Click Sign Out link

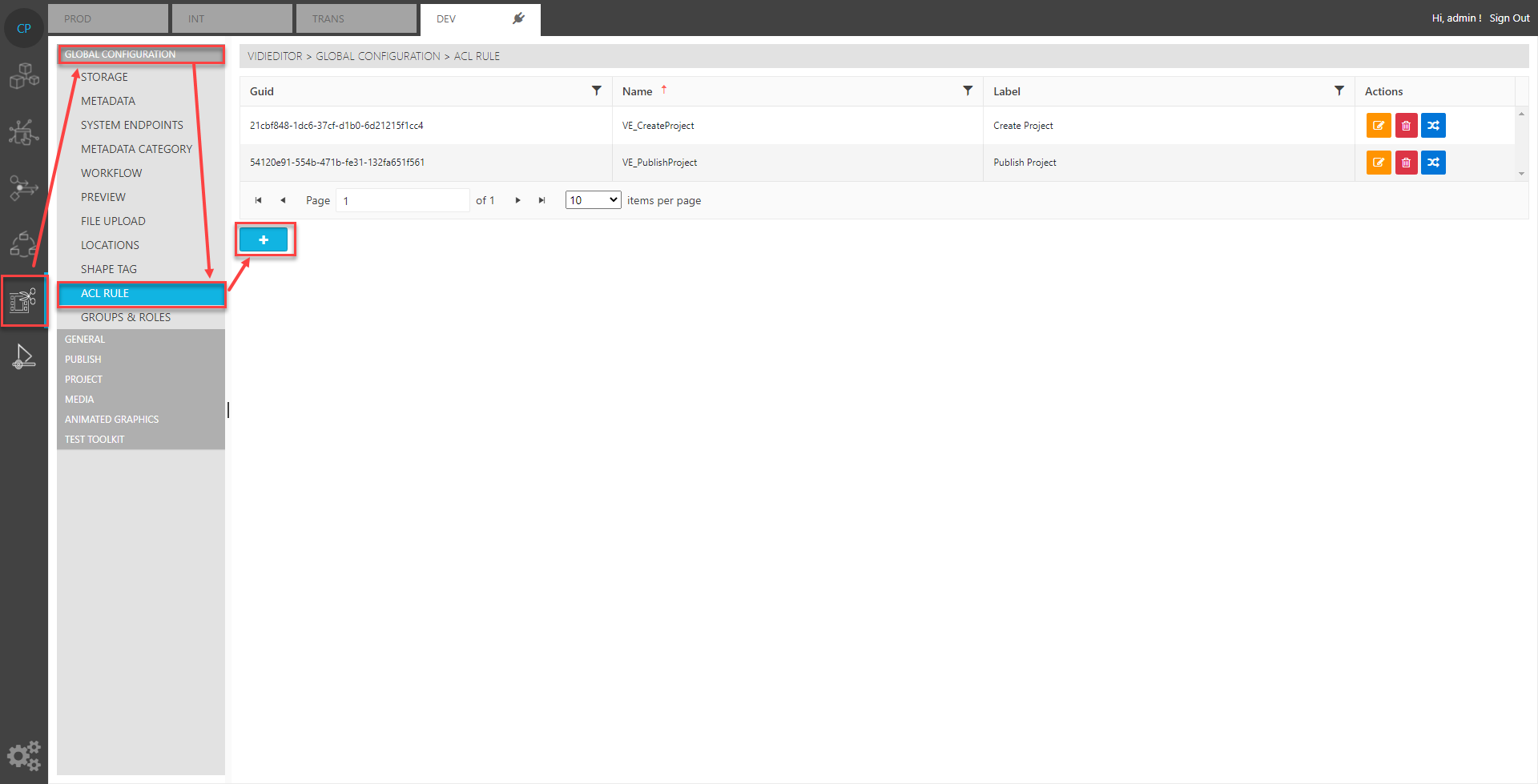coord(1509,18)
